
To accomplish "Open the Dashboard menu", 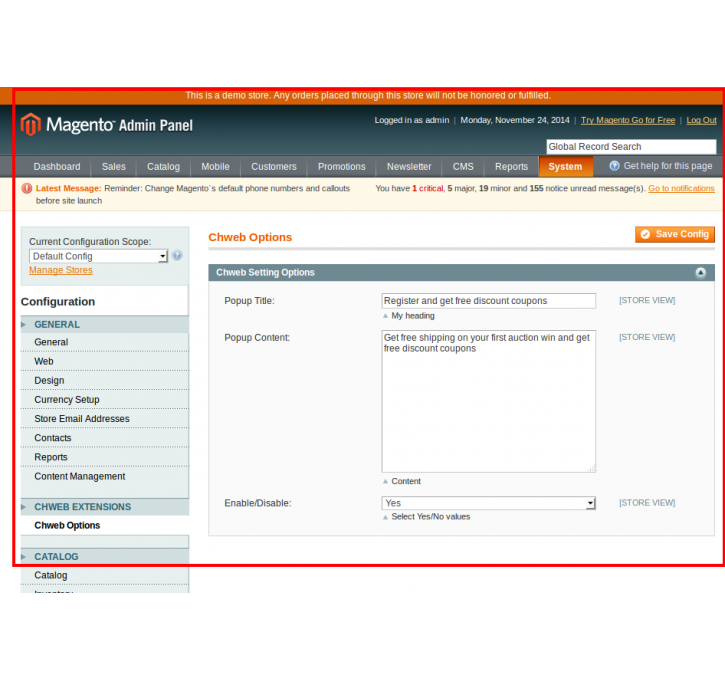I will (x=57, y=166).
